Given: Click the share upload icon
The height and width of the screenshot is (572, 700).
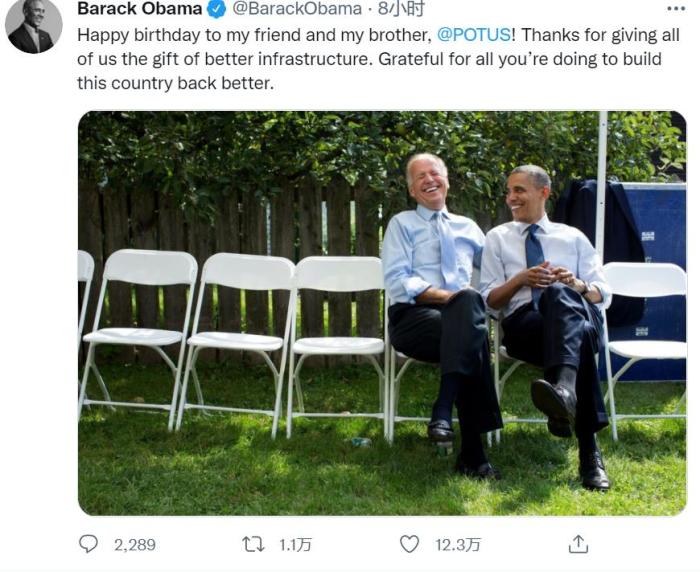Looking at the screenshot, I should coord(578,544).
